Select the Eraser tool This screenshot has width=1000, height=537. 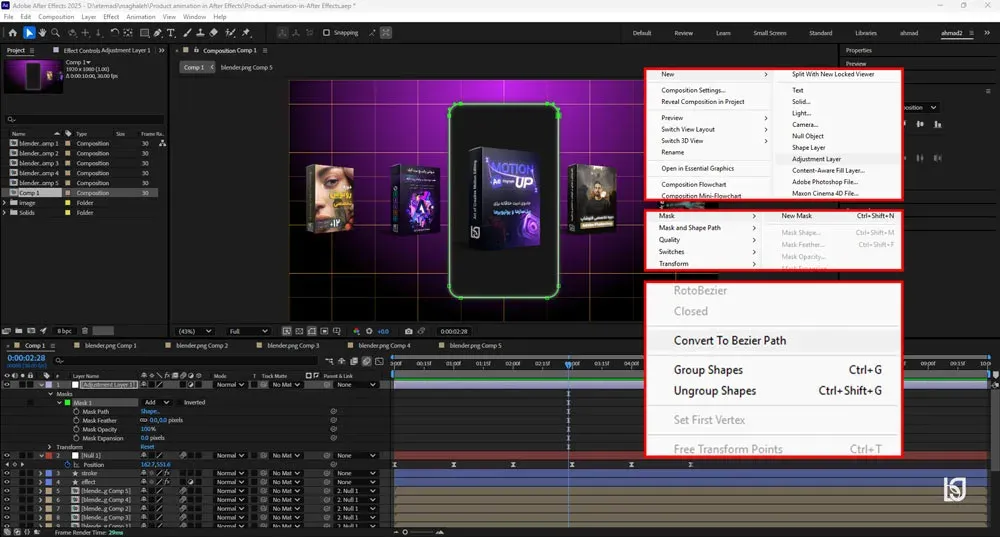click(214, 33)
